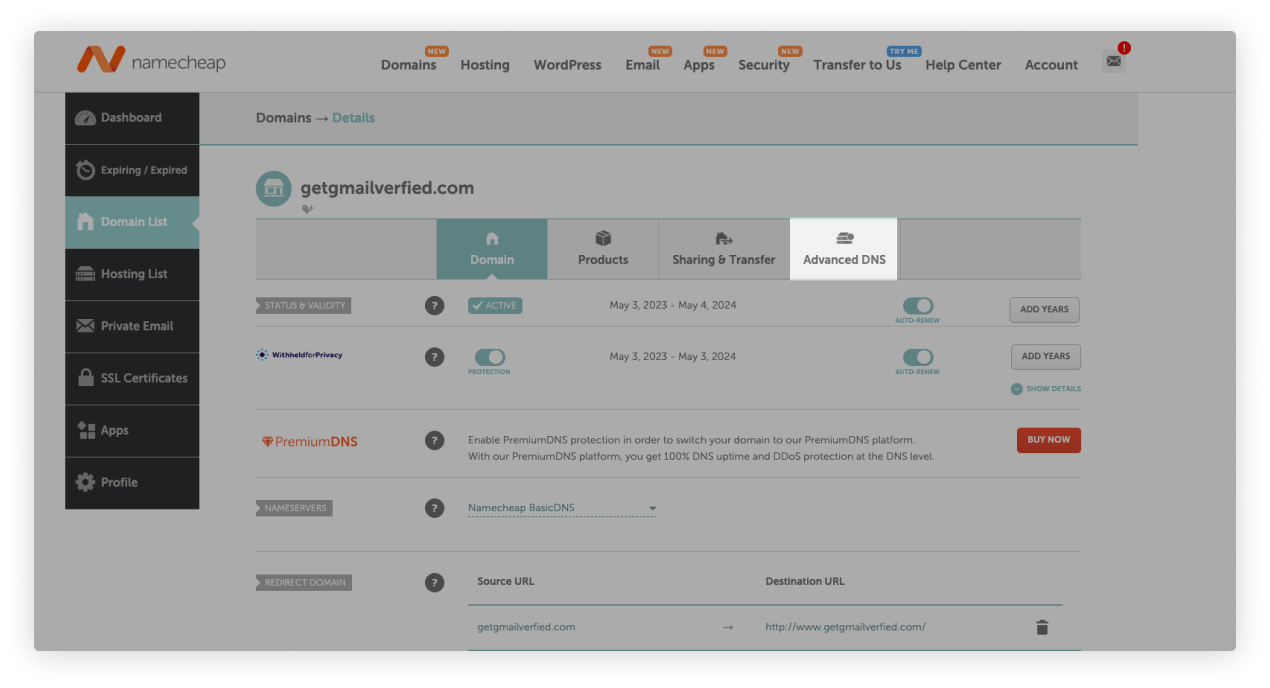Viewport: 1270px width, 688px height.
Task: Click the Products box icon
Action: pyautogui.click(x=603, y=239)
